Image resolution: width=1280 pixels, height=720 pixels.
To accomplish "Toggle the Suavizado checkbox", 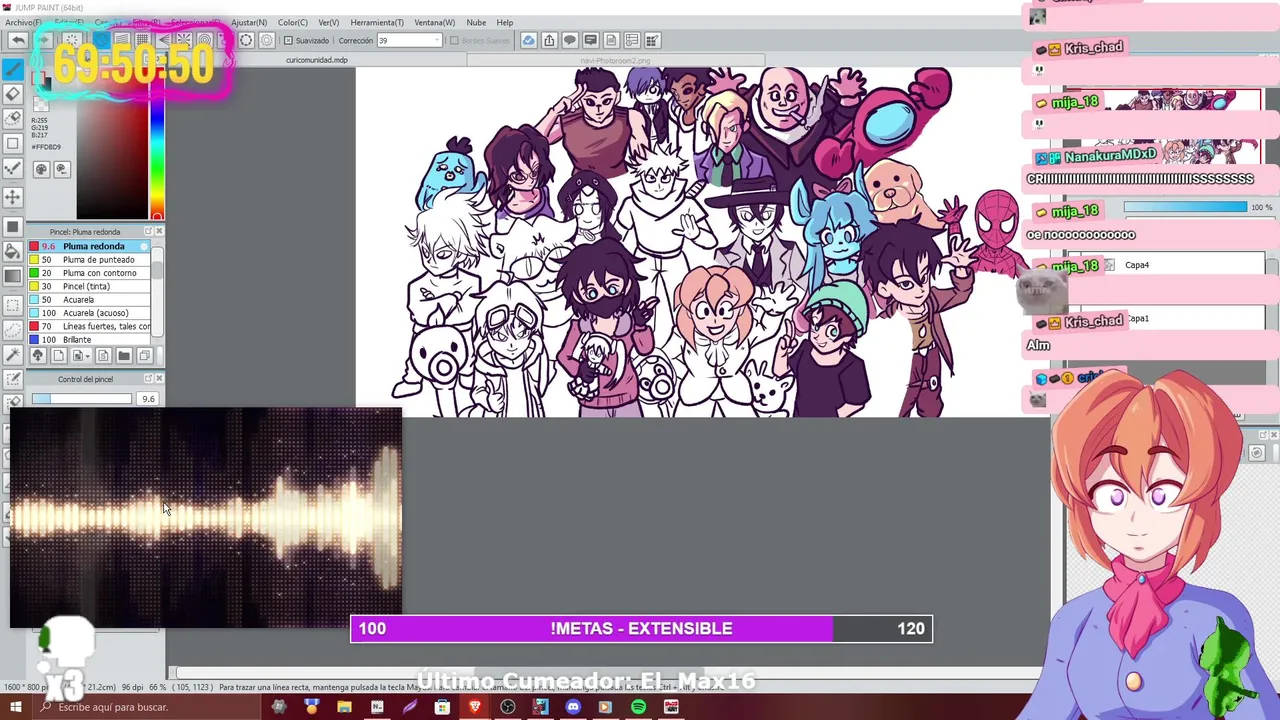I will (289, 41).
